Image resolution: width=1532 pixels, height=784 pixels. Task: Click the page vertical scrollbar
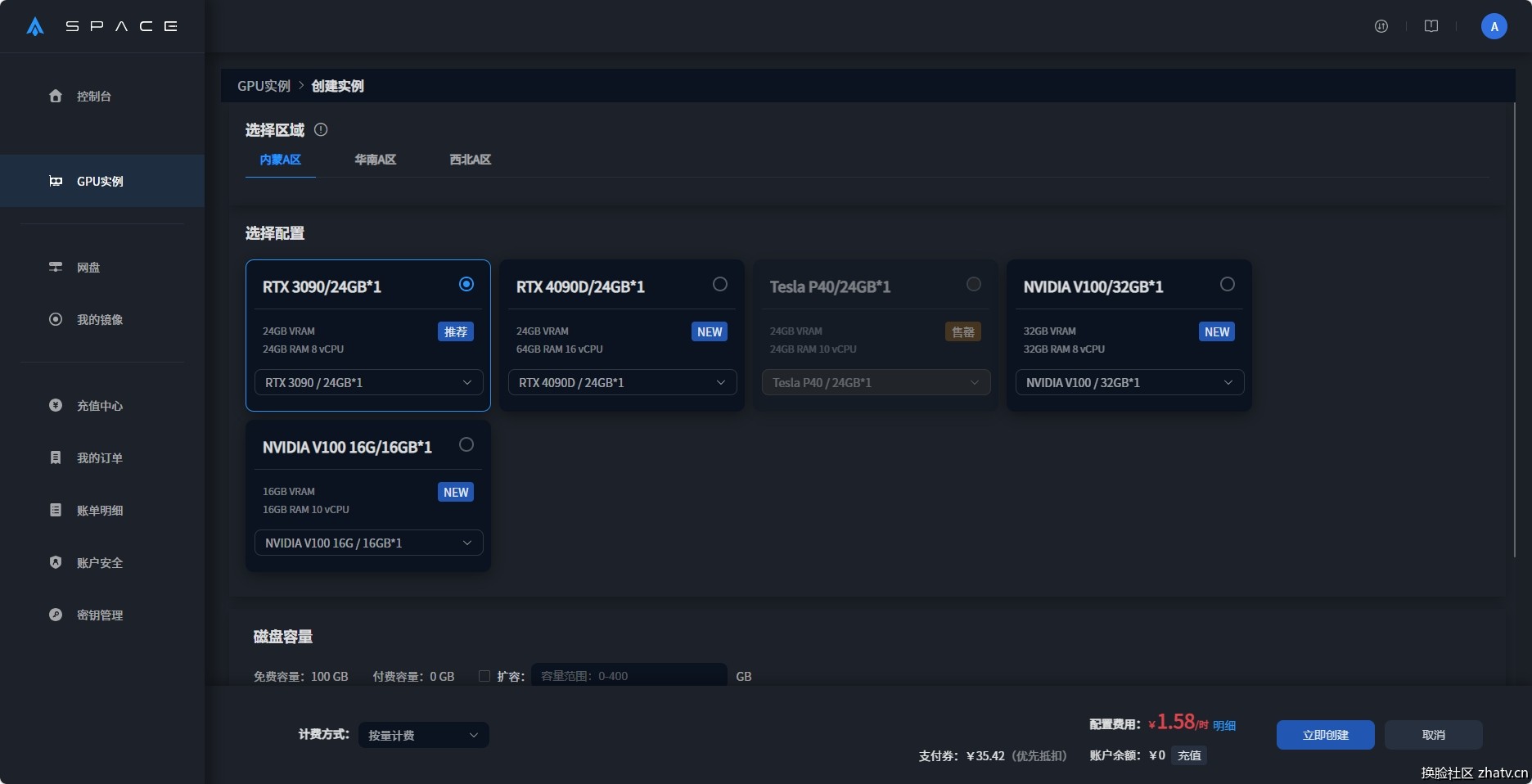click(1514, 331)
